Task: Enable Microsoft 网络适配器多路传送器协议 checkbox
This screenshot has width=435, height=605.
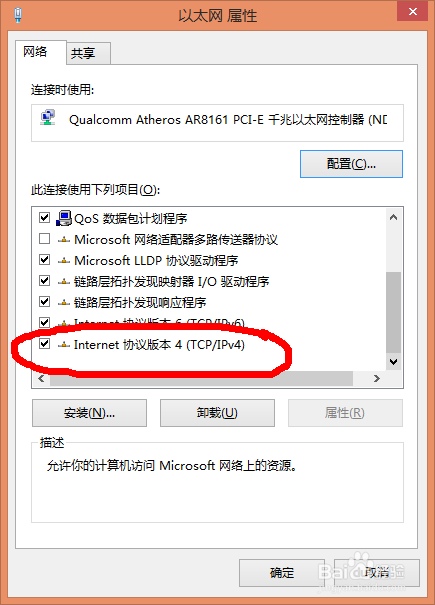Action: [45, 239]
